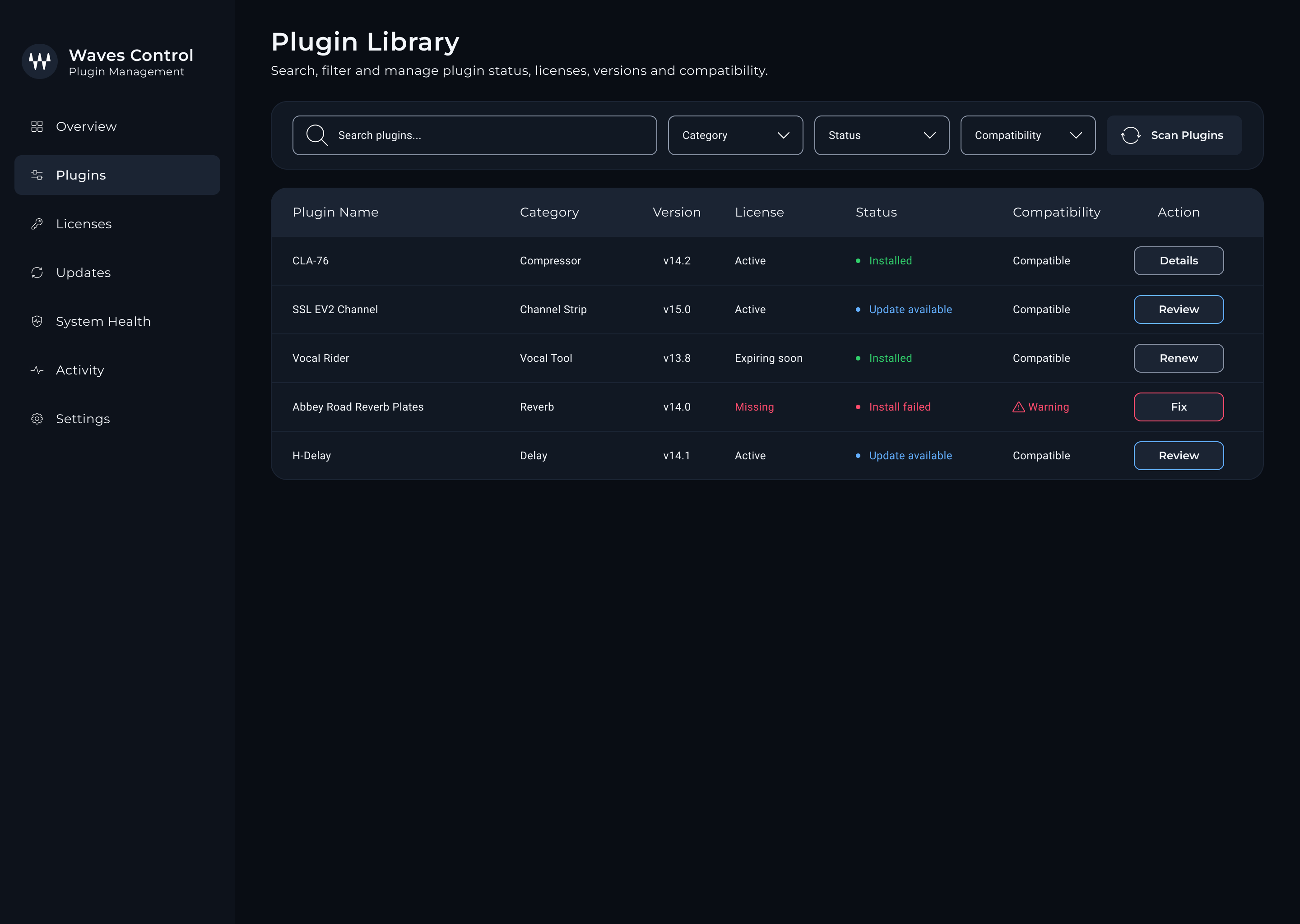Click the Licenses key icon
The image size is (1300, 924).
[x=37, y=224]
